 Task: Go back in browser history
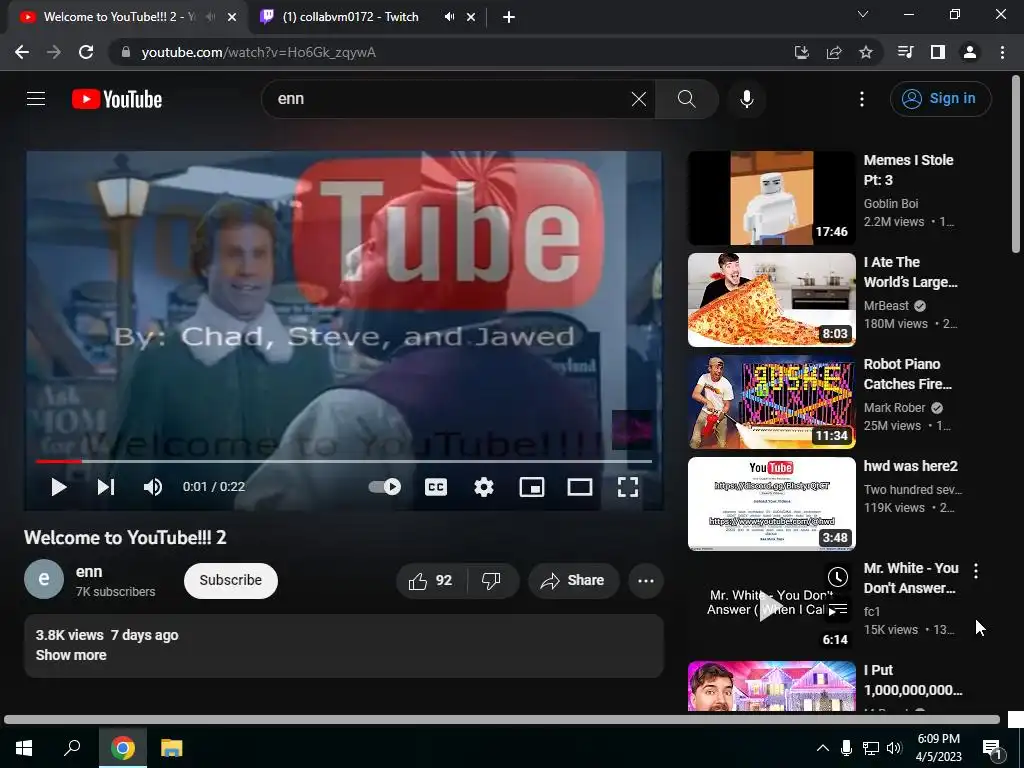pos(22,52)
